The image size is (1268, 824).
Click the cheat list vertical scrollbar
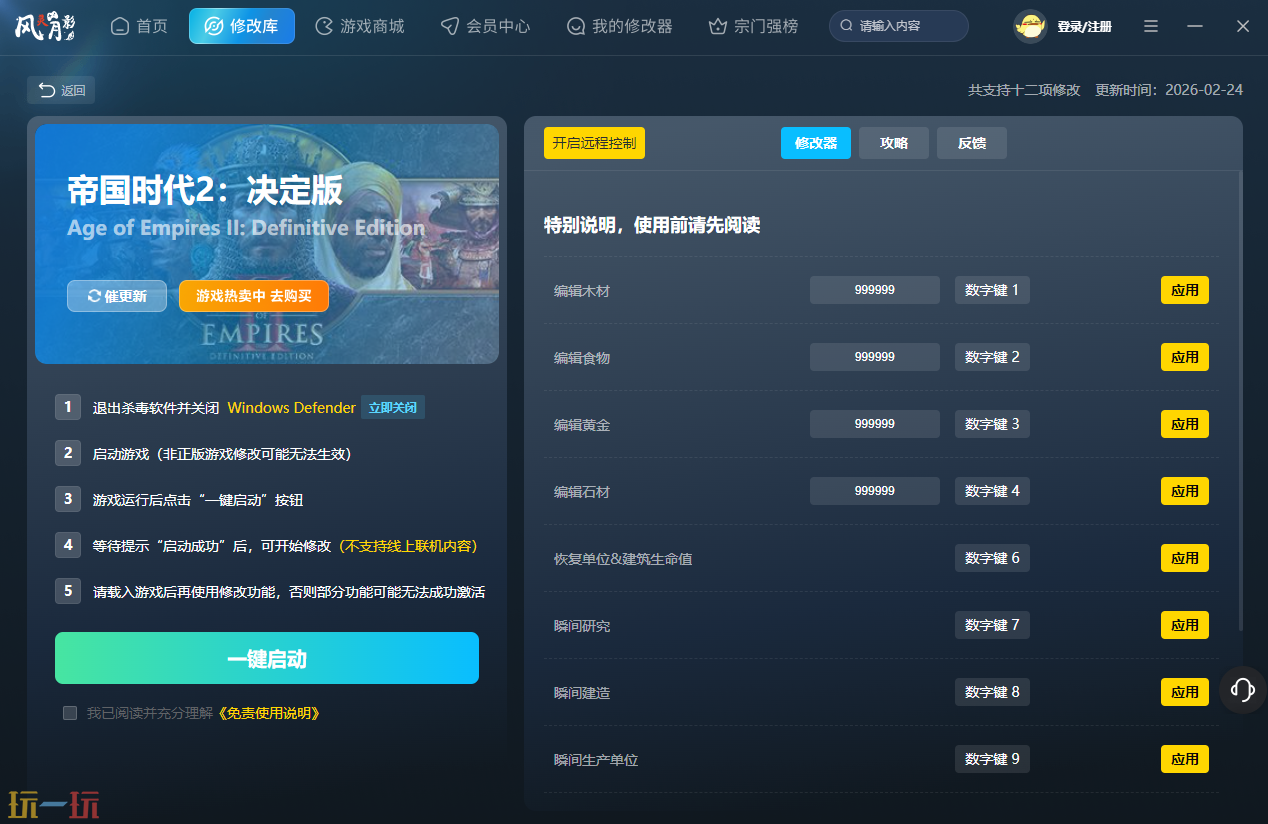(x=1241, y=400)
